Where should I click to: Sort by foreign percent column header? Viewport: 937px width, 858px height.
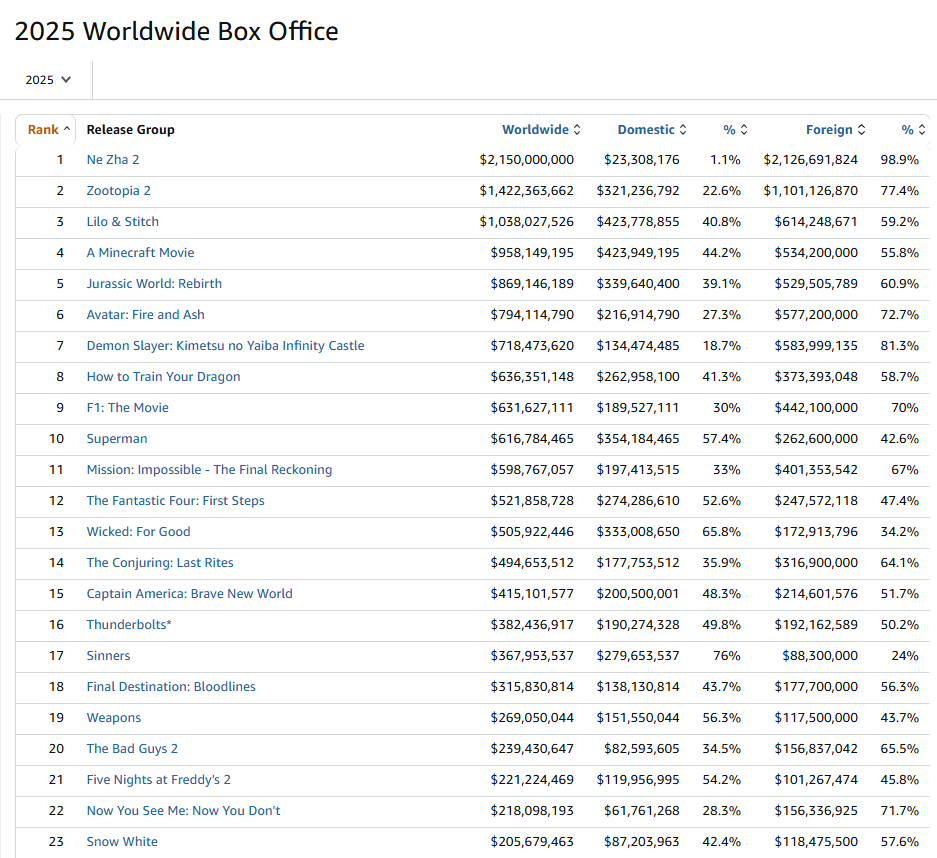(913, 130)
